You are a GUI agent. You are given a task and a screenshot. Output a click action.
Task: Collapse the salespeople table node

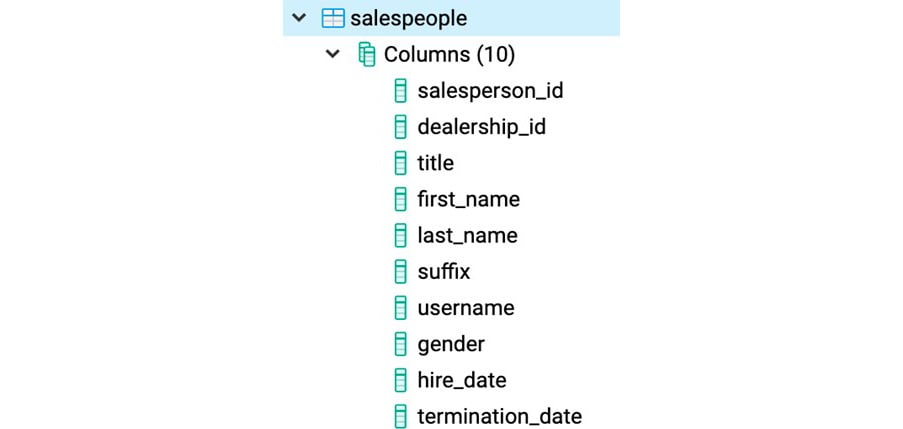coord(298,18)
